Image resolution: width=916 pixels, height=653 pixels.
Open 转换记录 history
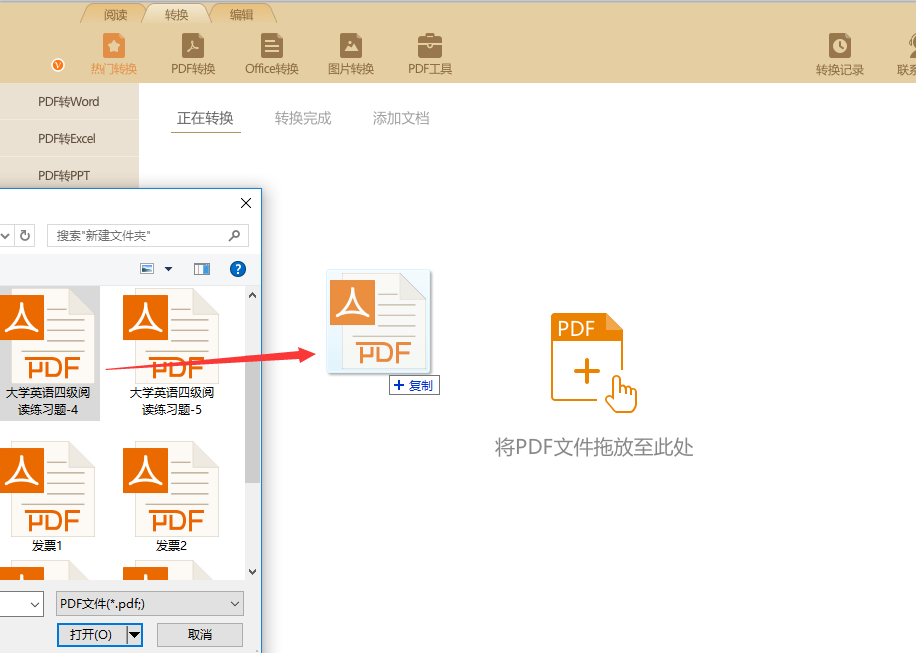coord(839,55)
